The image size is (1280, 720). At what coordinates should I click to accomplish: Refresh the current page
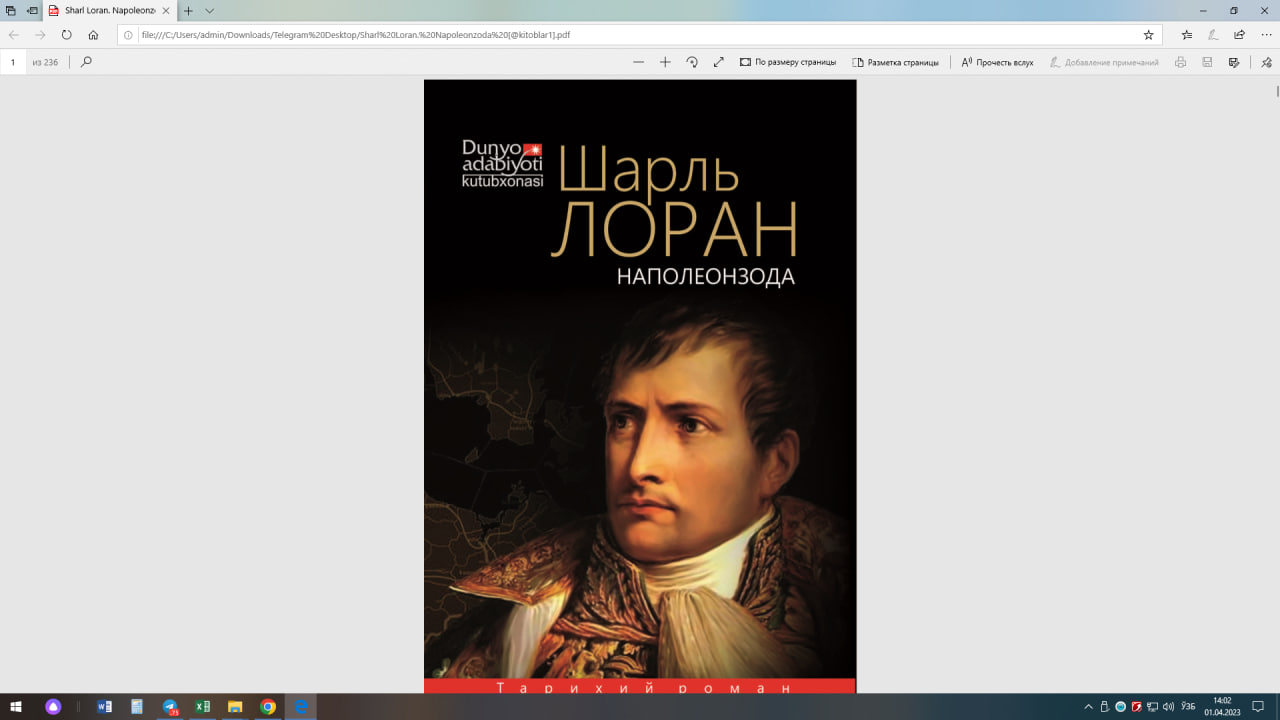coord(66,35)
